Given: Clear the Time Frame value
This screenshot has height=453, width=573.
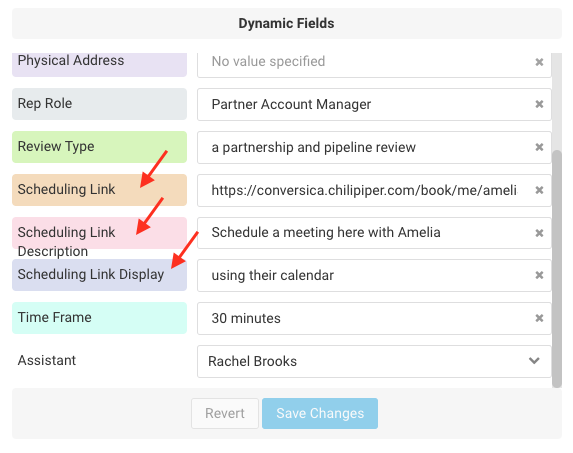Looking at the screenshot, I should [539, 318].
